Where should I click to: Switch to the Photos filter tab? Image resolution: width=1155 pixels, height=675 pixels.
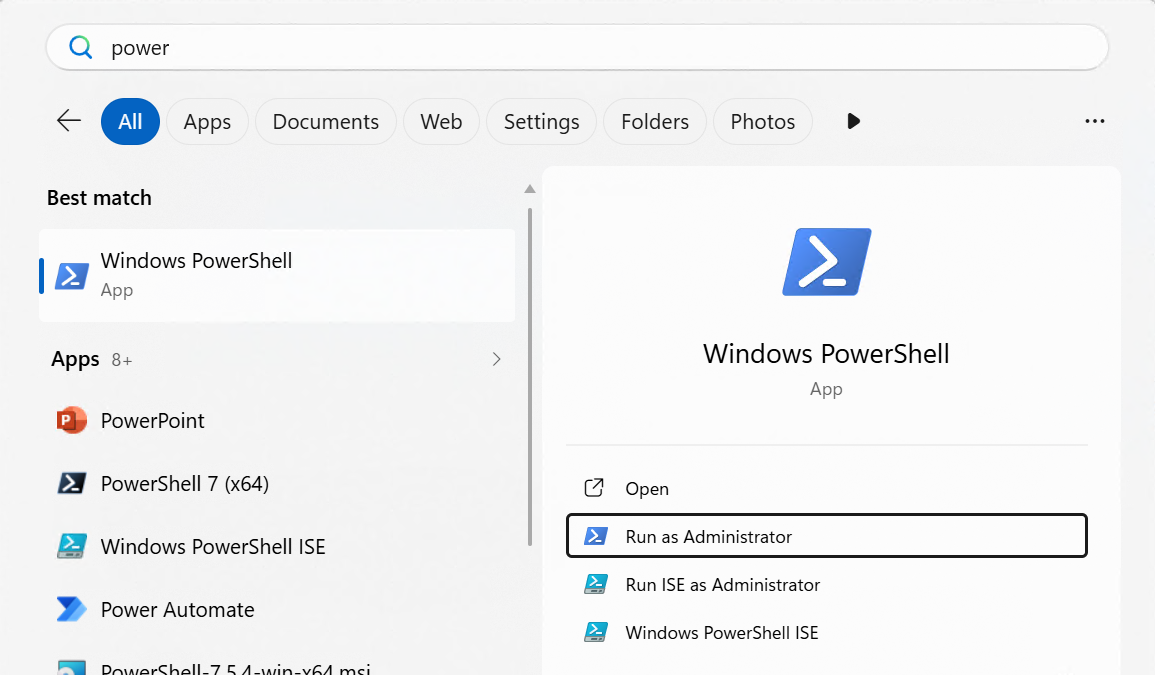pos(762,122)
